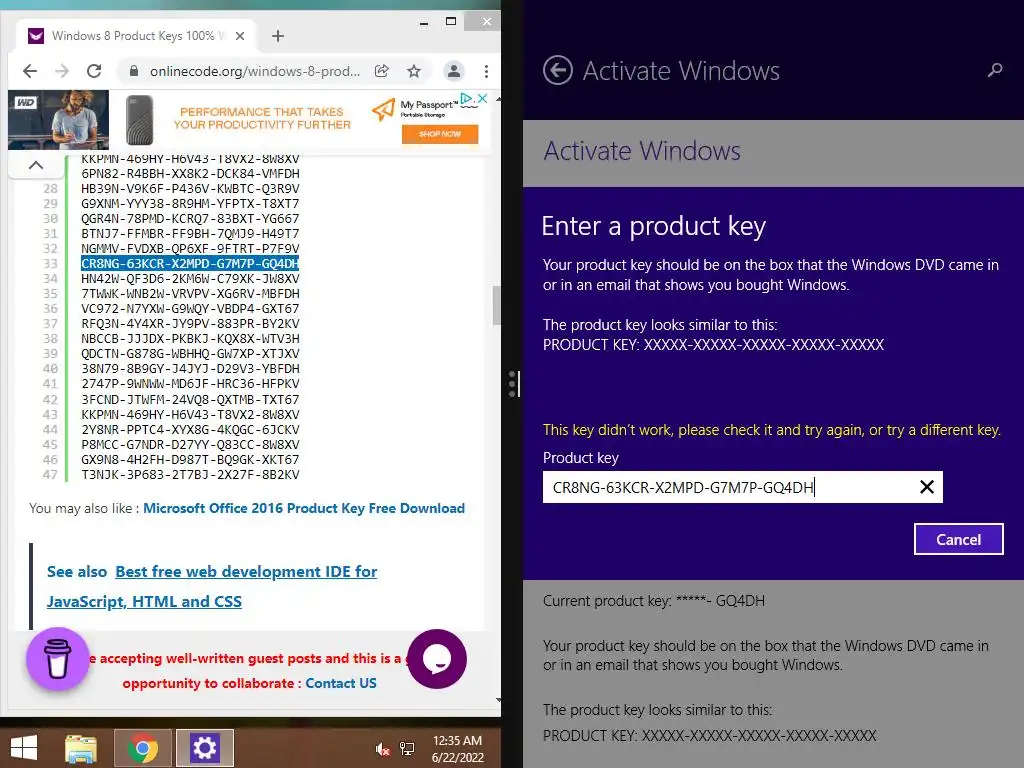Collapse code block with up chevron
This screenshot has height=768, width=1024.
36,165
